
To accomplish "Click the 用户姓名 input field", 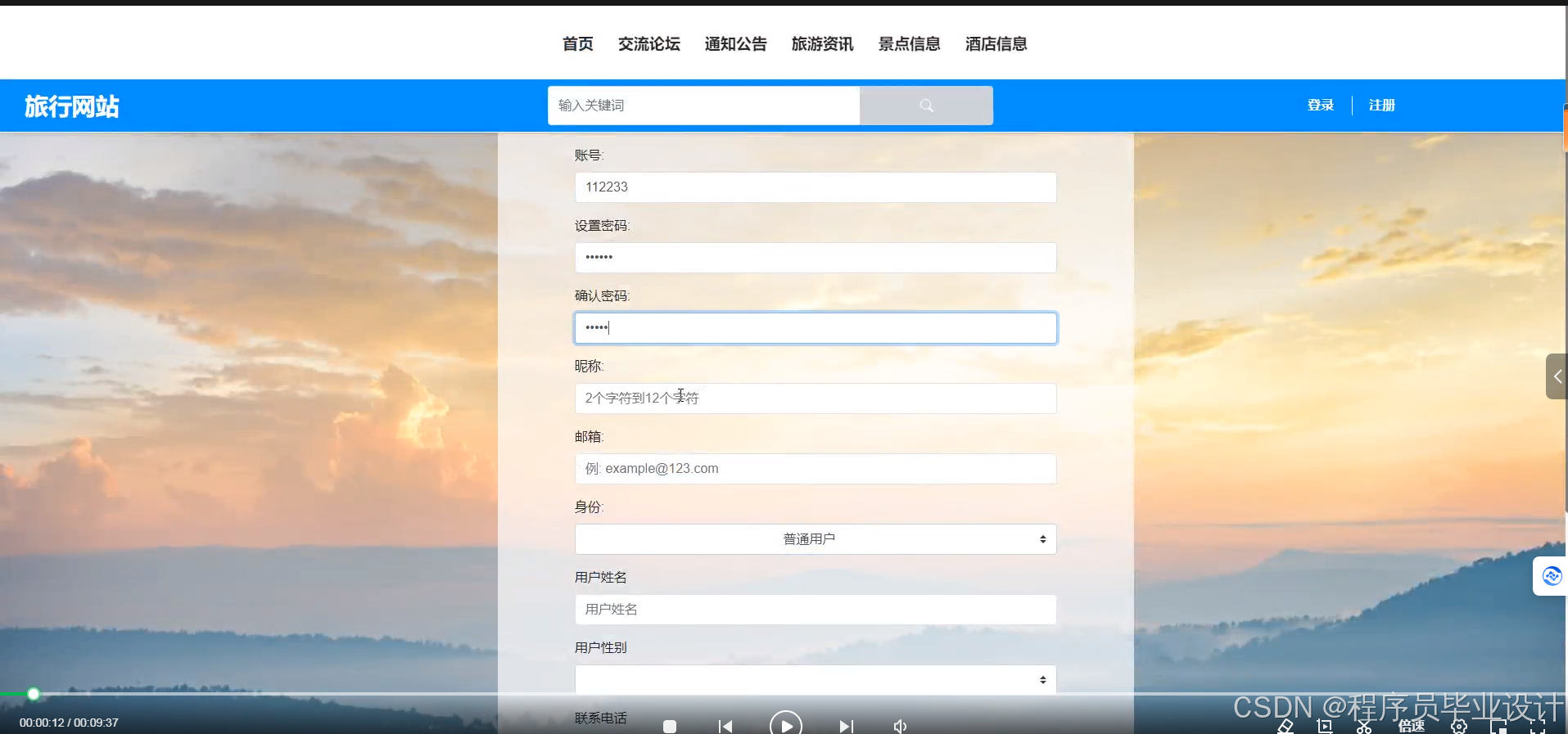I will [x=816, y=610].
